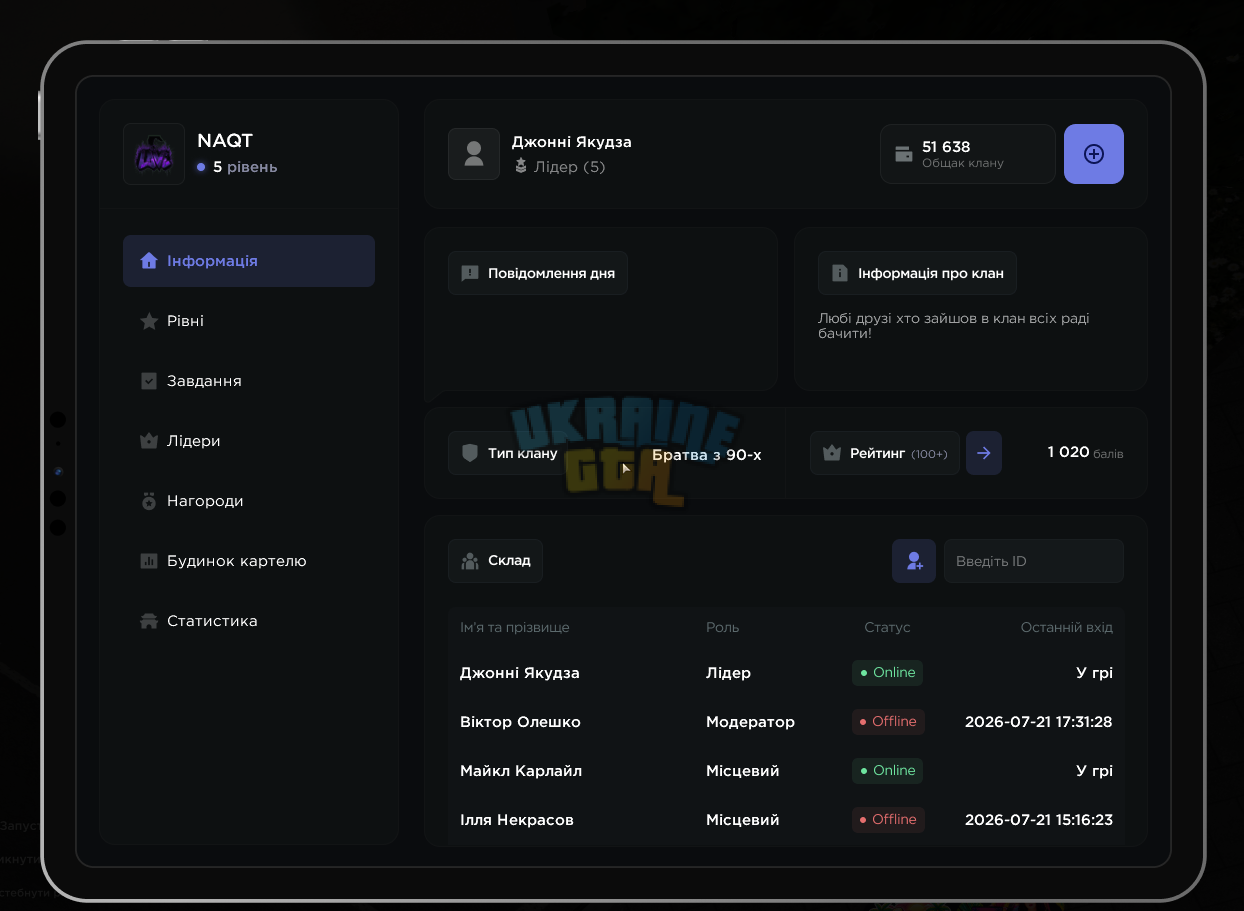1244x911 pixels.
Task: Select the Віктор Олешко member row
Action: click(786, 722)
